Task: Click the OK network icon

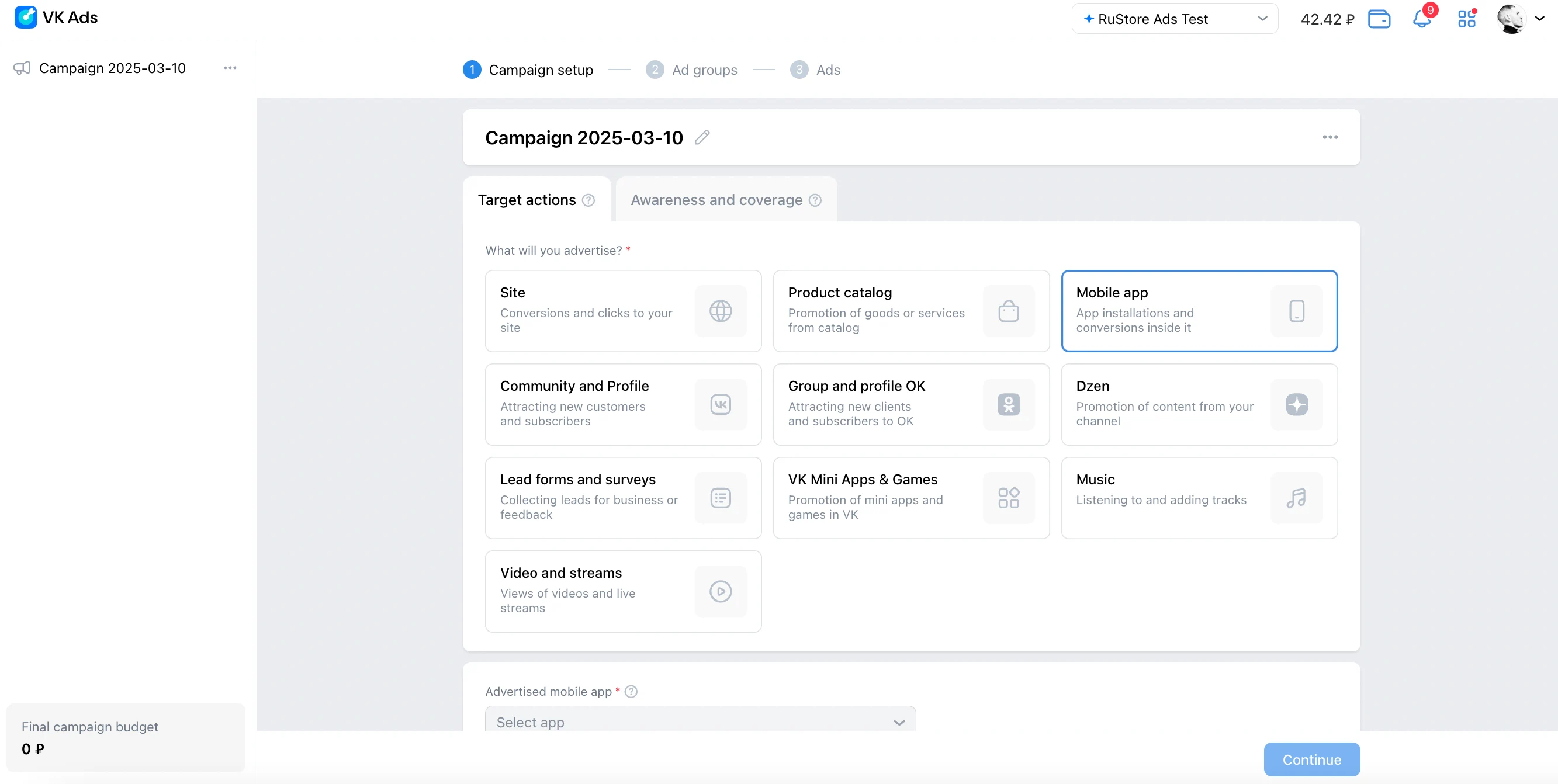Action: (1008, 404)
